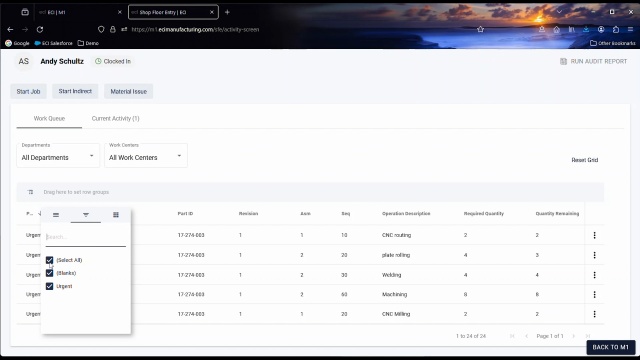Click the filter Search input field

point(86,237)
